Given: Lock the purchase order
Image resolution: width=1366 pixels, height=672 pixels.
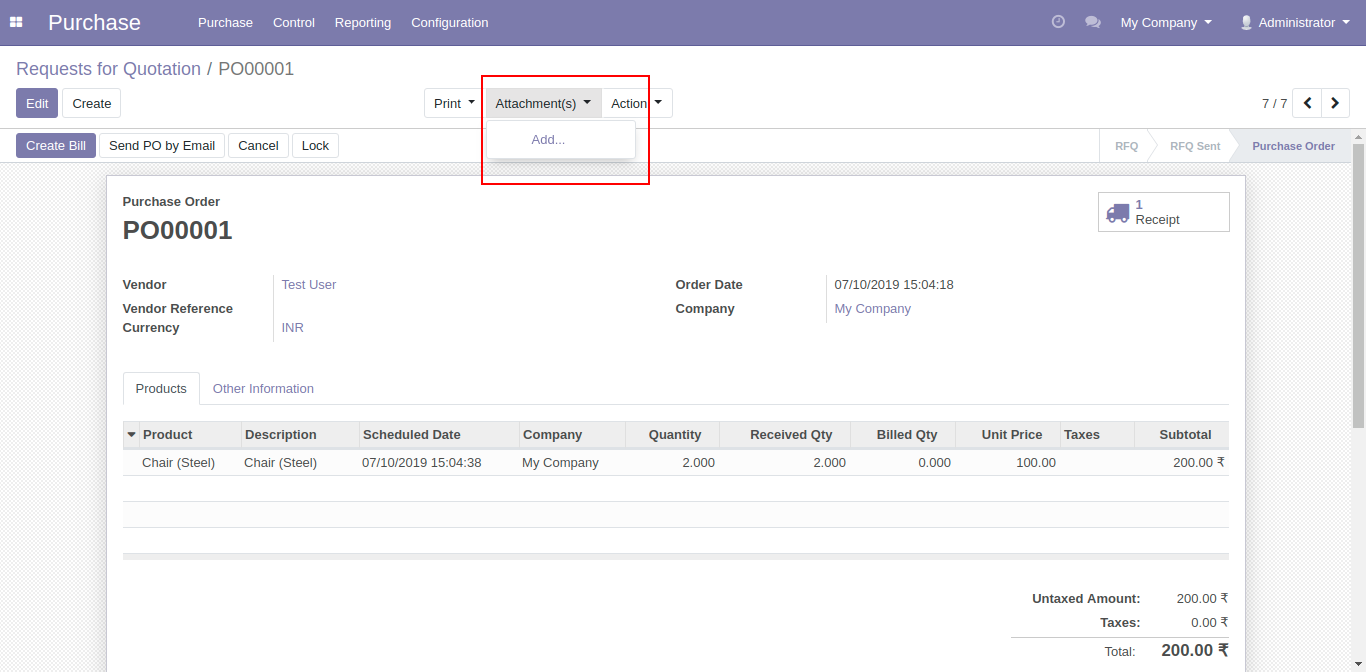Looking at the screenshot, I should pos(315,146).
